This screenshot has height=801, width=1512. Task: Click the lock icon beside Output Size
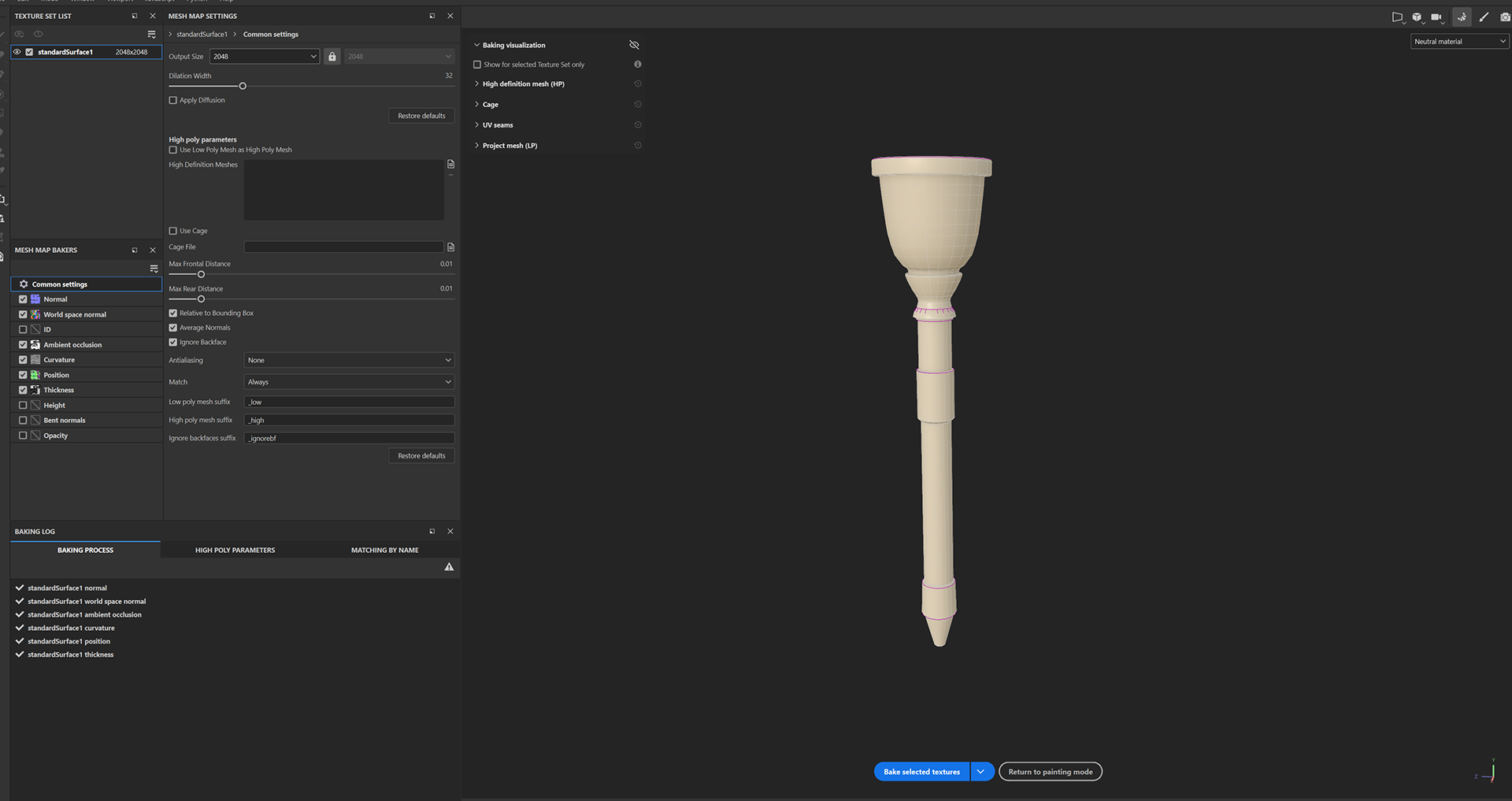pos(332,57)
